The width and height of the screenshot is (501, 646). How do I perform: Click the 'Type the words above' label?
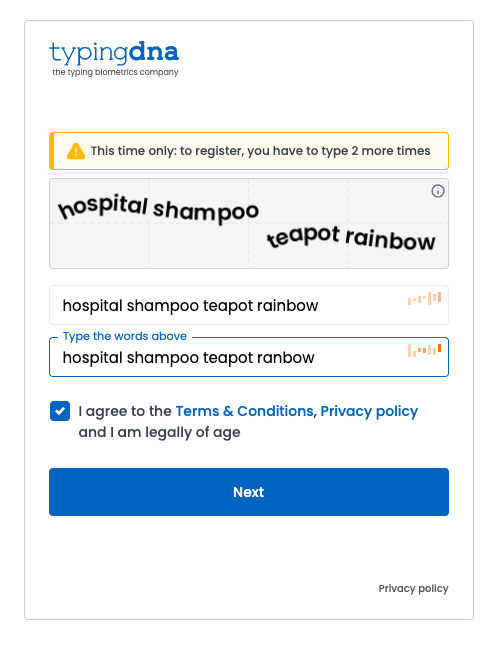[125, 336]
